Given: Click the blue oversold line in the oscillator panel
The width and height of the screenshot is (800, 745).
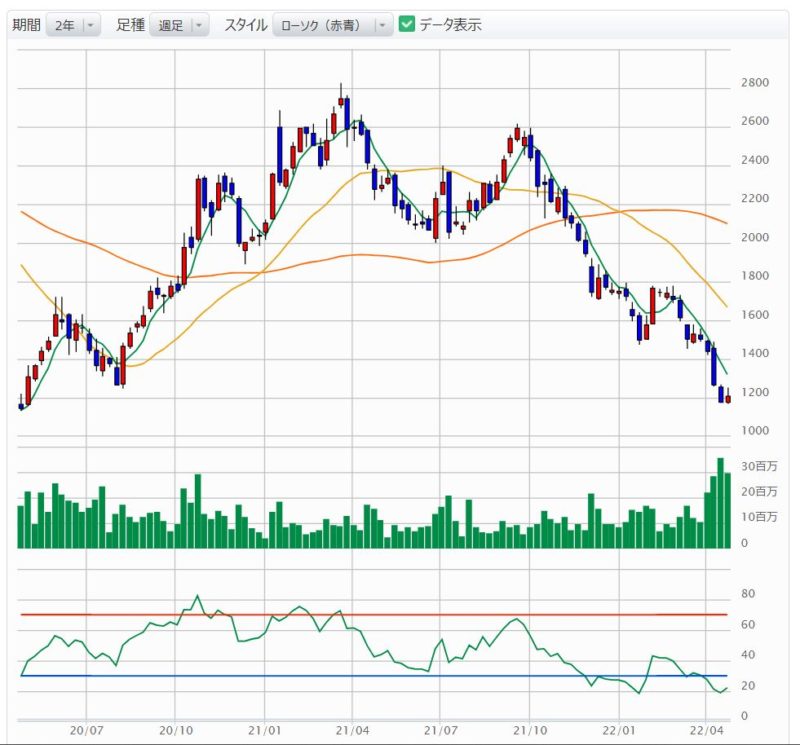Looking at the screenshot, I should click(400, 676).
